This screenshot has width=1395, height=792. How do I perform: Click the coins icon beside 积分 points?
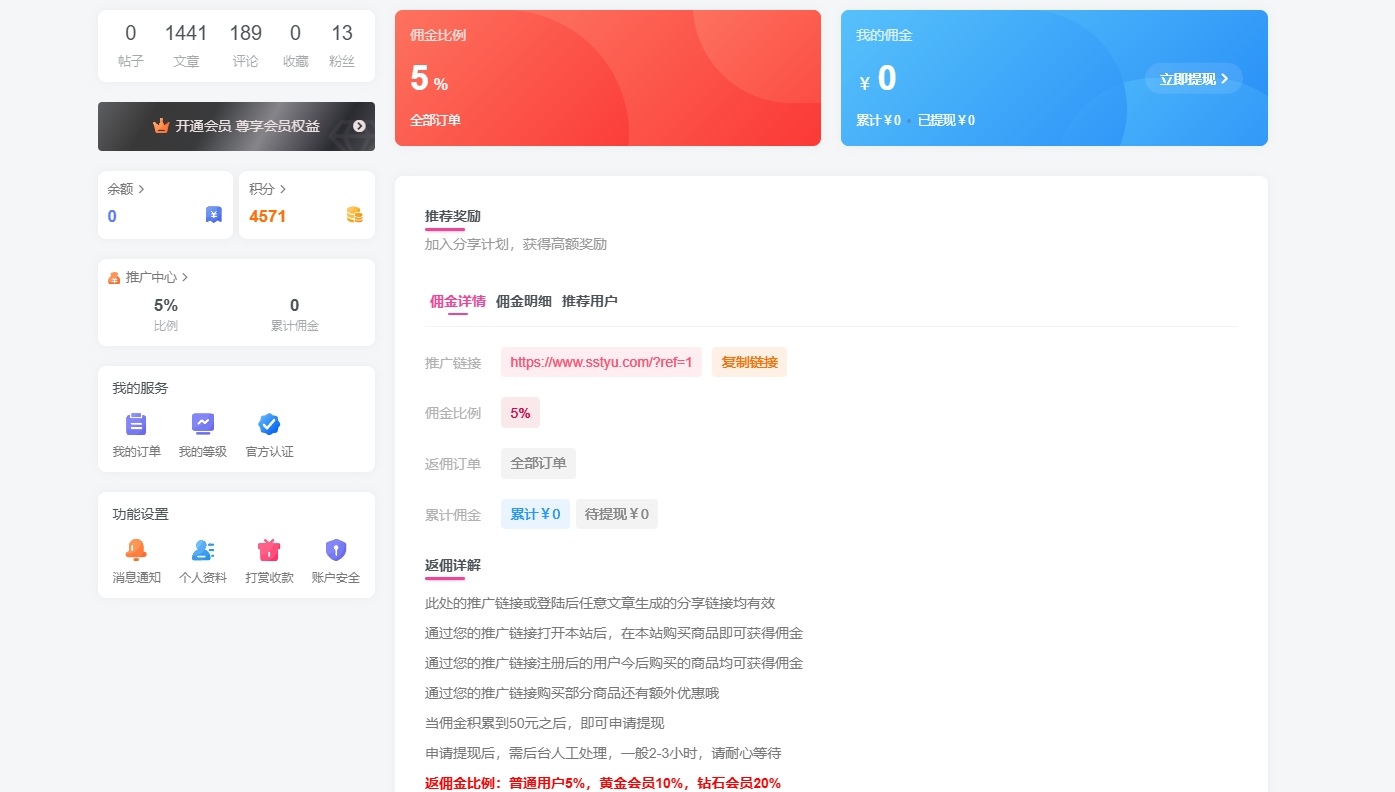354,214
